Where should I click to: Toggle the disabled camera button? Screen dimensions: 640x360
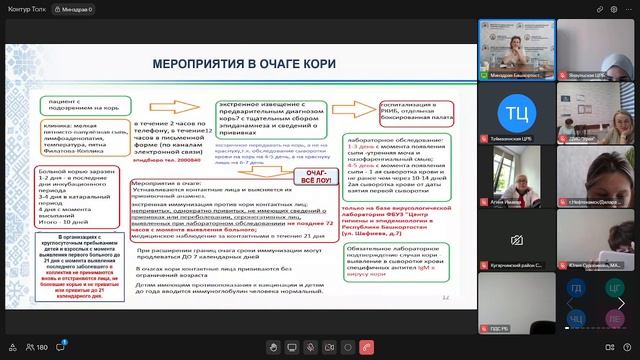pos(329,347)
